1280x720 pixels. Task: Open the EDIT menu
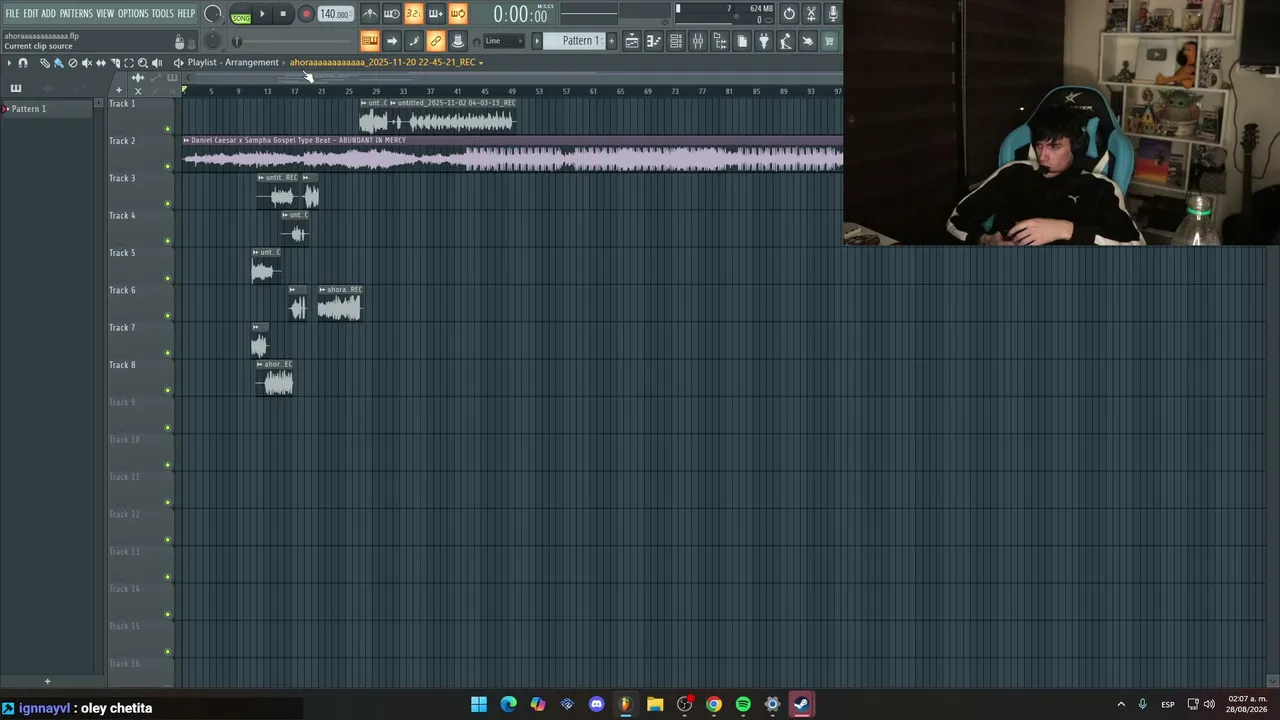(31, 14)
